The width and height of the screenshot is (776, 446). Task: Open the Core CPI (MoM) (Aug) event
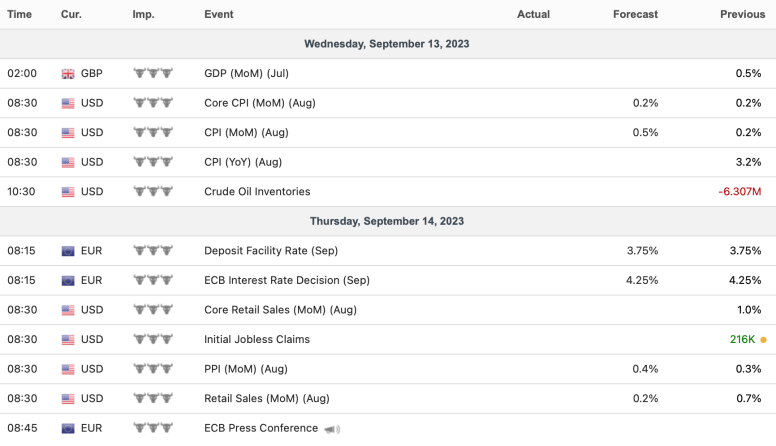click(260, 103)
